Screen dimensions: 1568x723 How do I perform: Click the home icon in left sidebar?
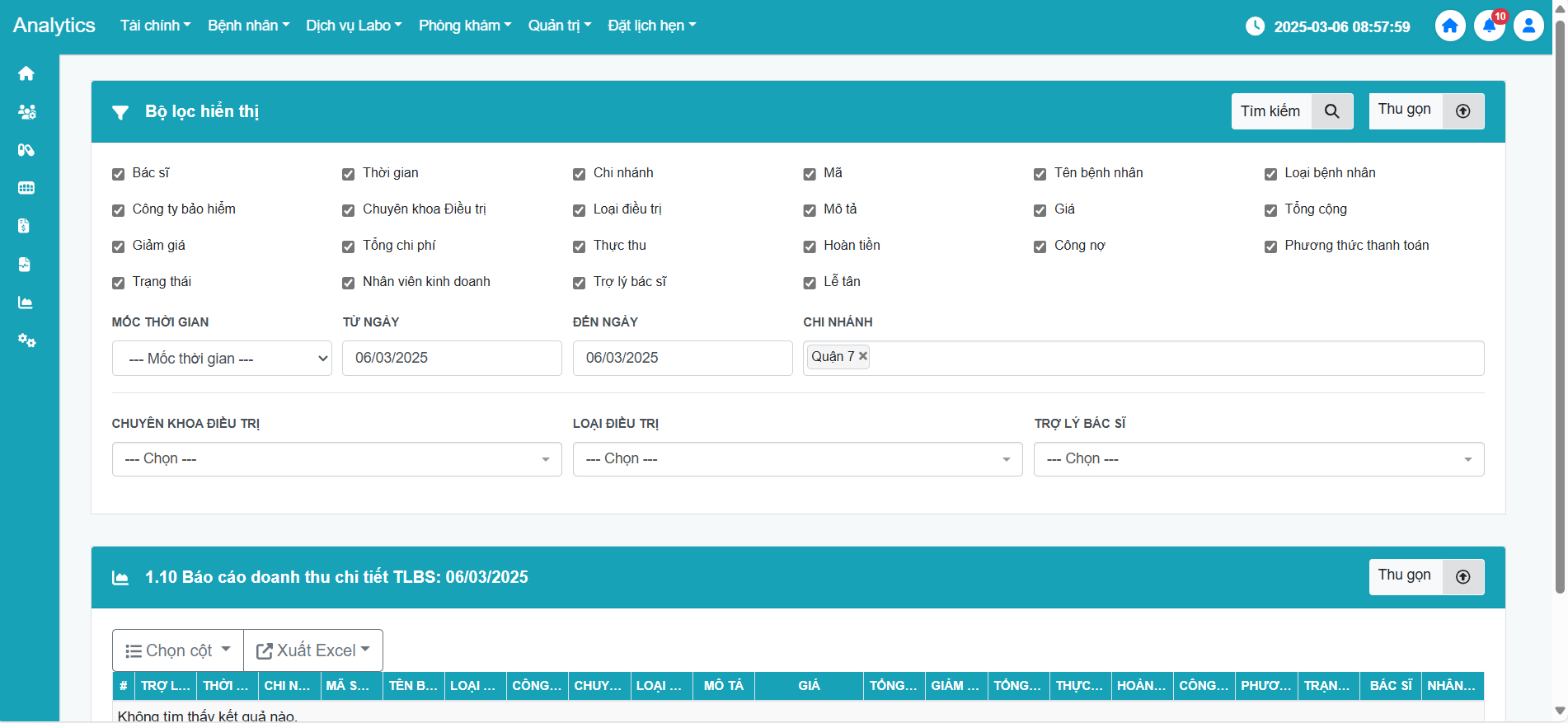click(x=26, y=73)
